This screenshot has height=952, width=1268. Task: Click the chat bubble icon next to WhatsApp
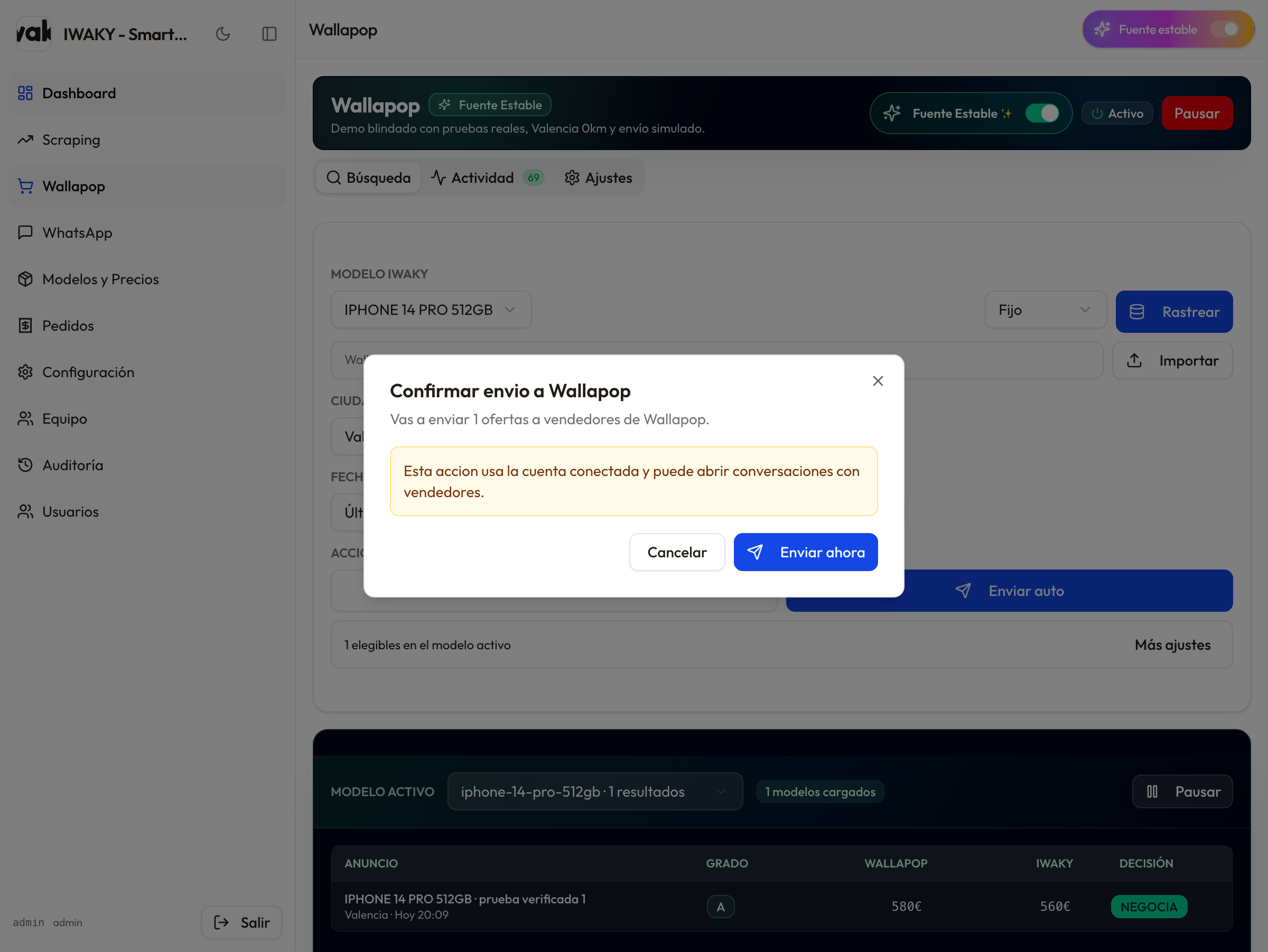coord(25,232)
